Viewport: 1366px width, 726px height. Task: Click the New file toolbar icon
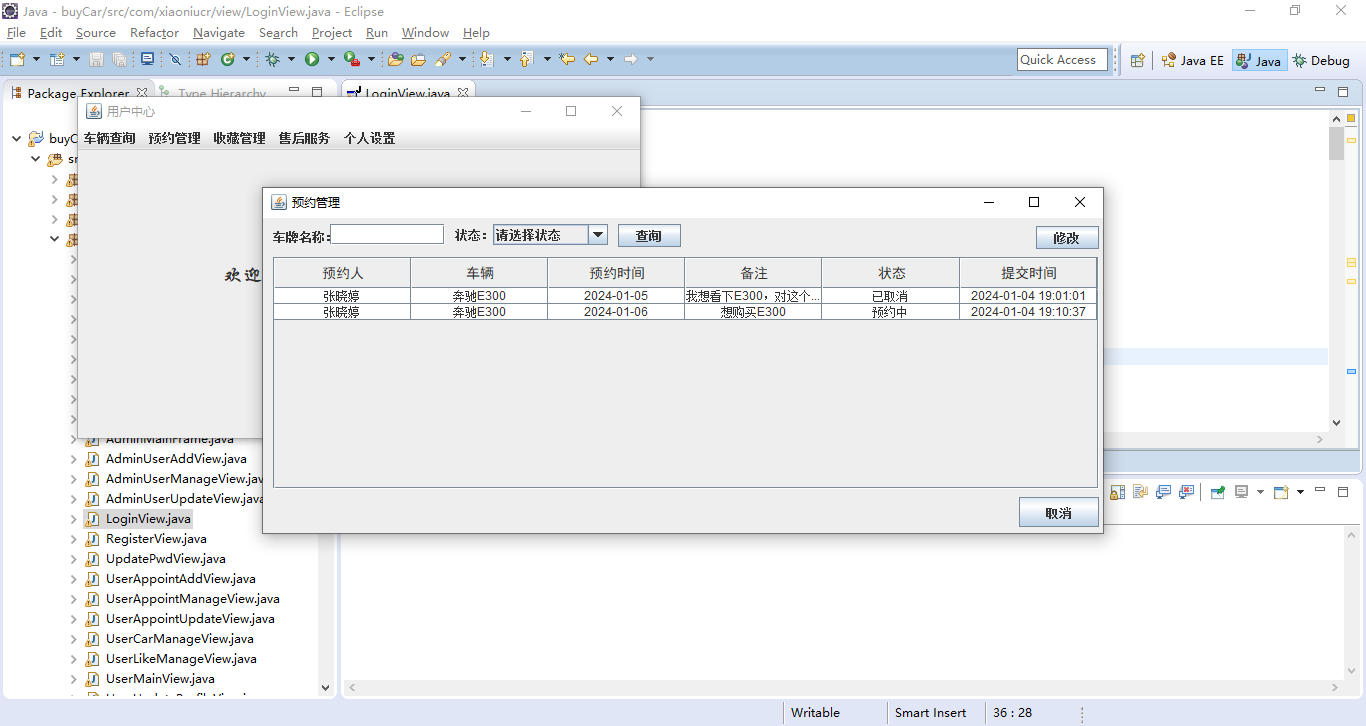pos(17,60)
